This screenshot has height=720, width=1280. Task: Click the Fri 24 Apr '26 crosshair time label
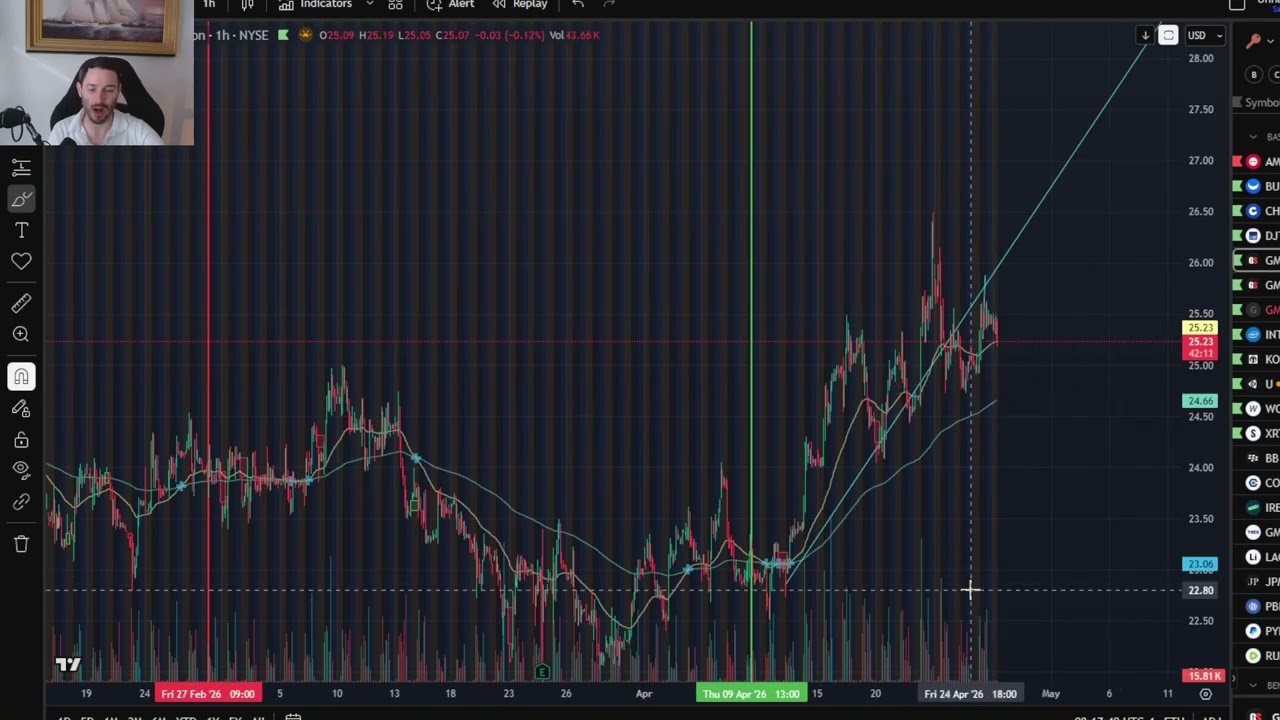[970, 694]
